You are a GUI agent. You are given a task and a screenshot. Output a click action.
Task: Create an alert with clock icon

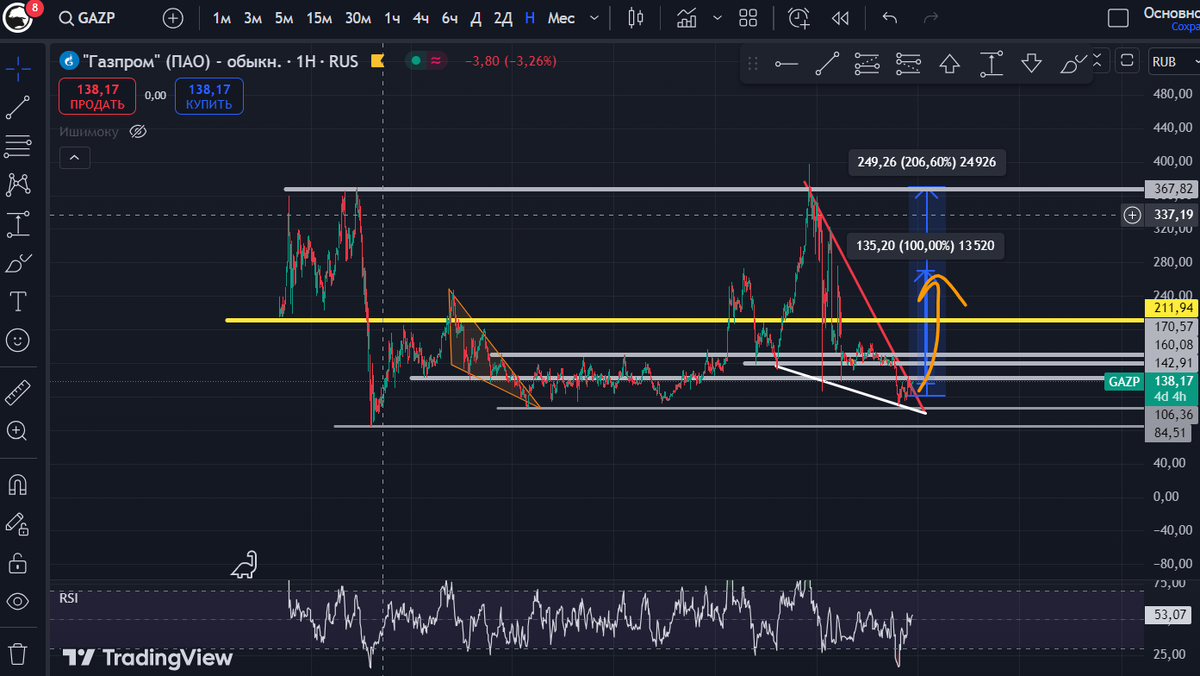pyautogui.click(x=799, y=18)
